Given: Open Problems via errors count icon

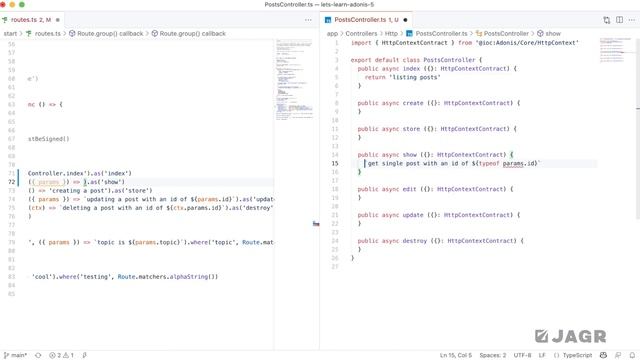Looking at the screenshot, I should click(55, 355).
